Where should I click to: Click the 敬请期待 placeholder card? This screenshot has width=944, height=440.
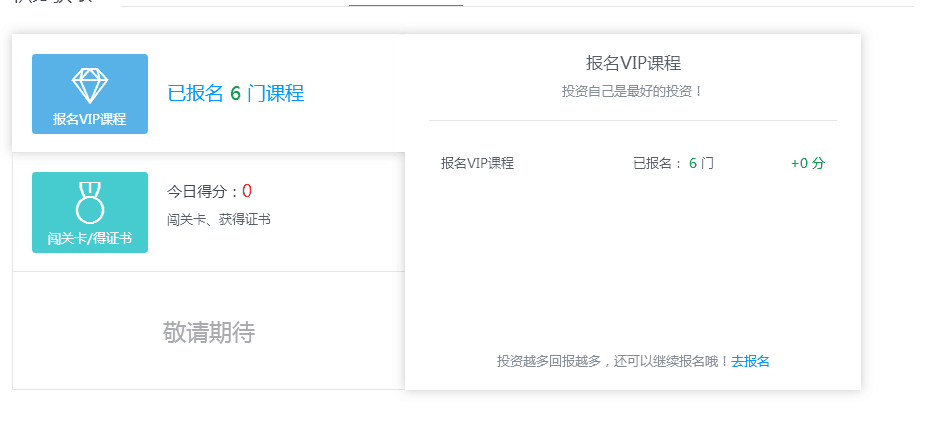tap(208, 332)
